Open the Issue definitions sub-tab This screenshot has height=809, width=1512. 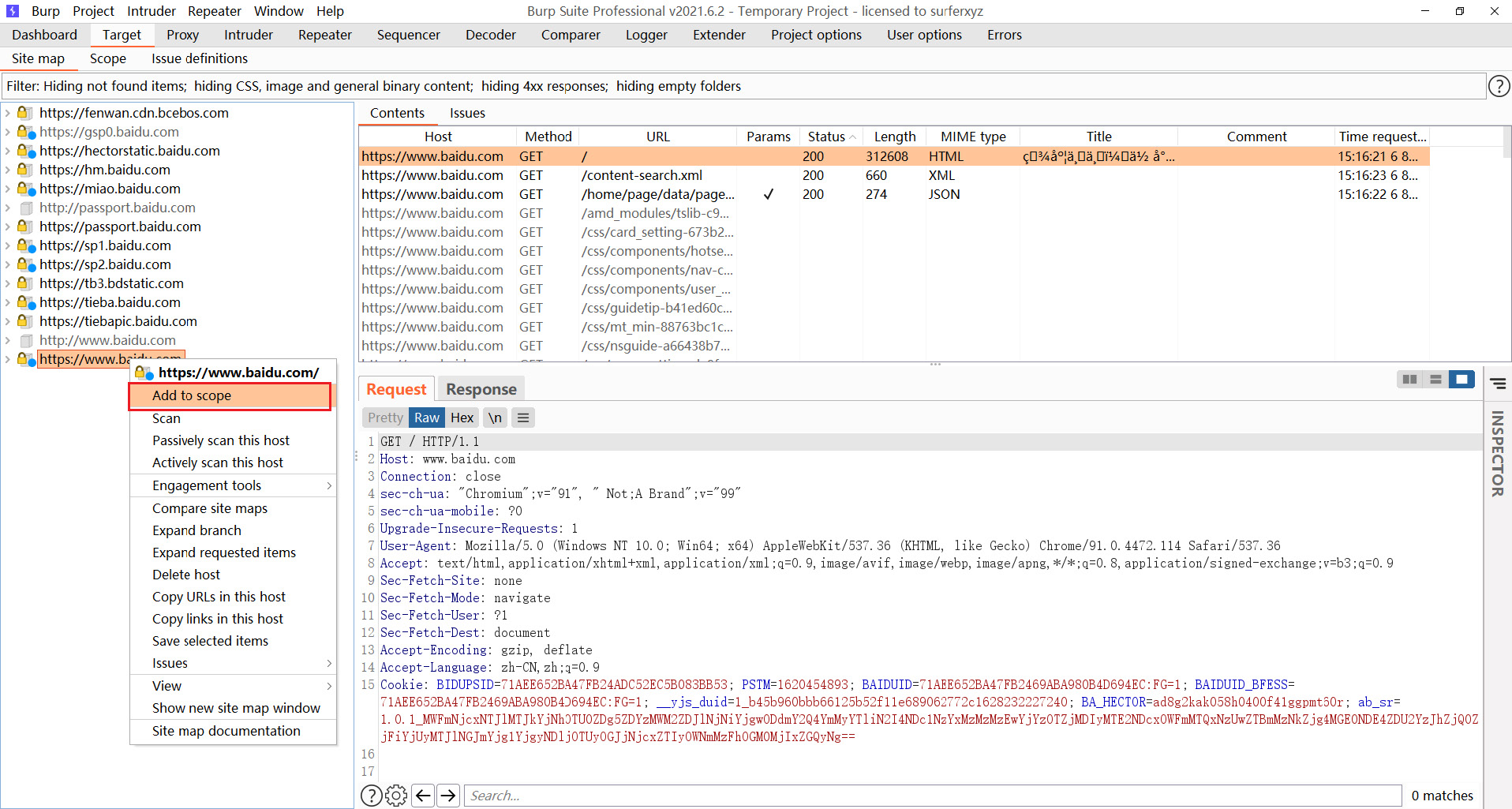coord(200,58)
